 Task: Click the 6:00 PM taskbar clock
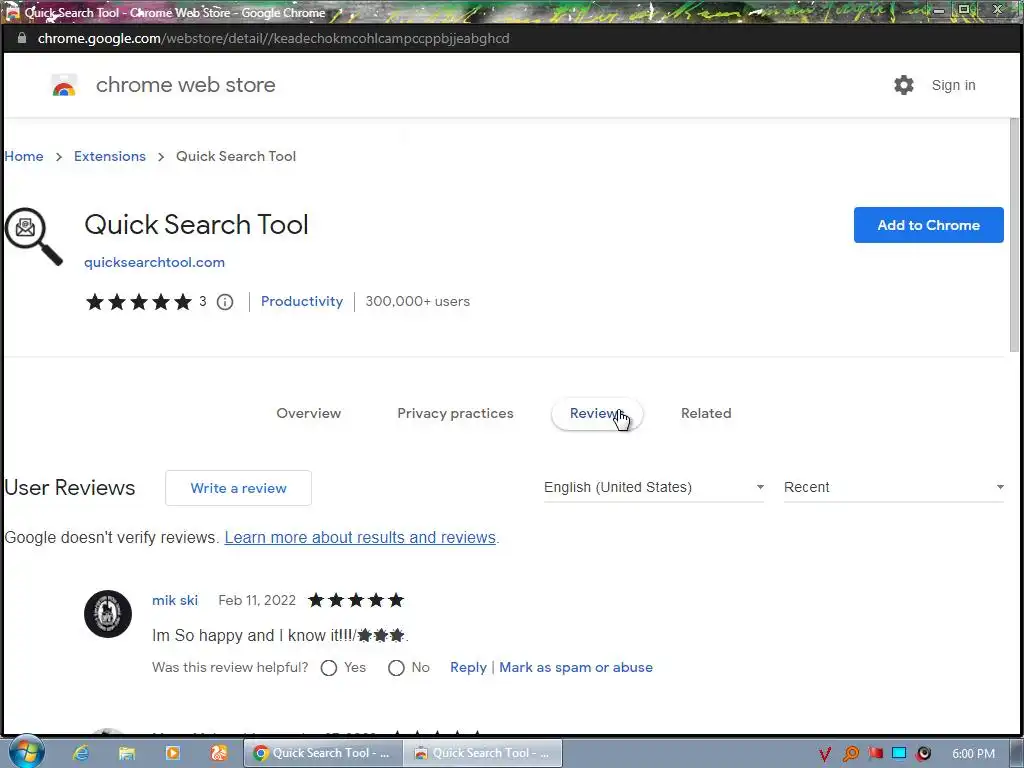click(x=973, y=754)
